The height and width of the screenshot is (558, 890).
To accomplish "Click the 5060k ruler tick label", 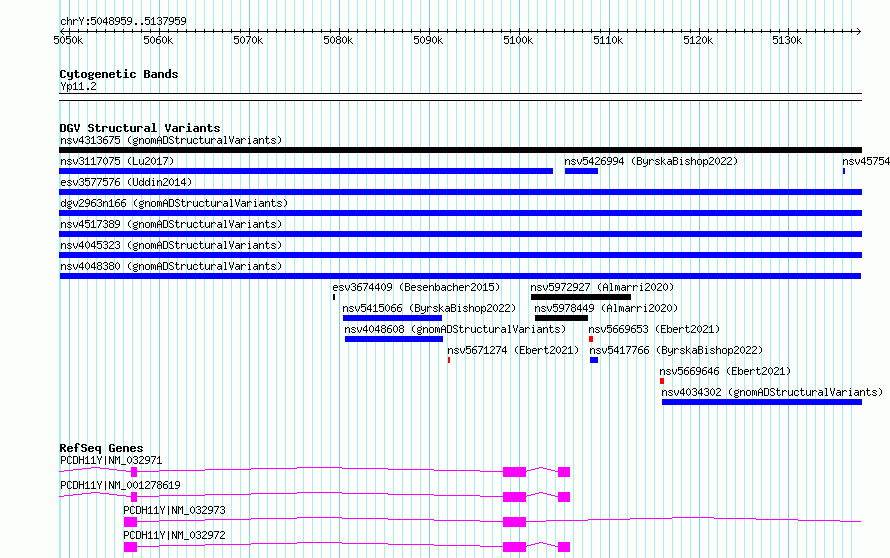I will pyautogui.click(x=158, y=40).
